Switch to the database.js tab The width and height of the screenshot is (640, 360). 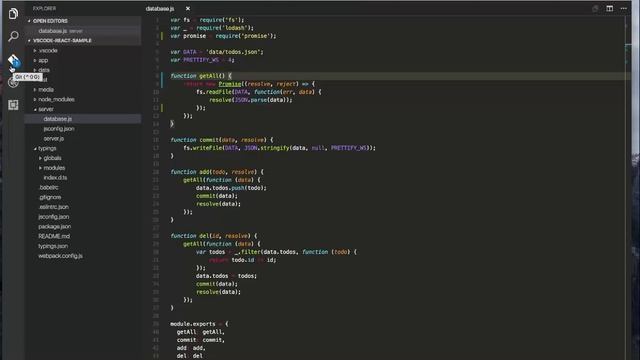[160, 9]
